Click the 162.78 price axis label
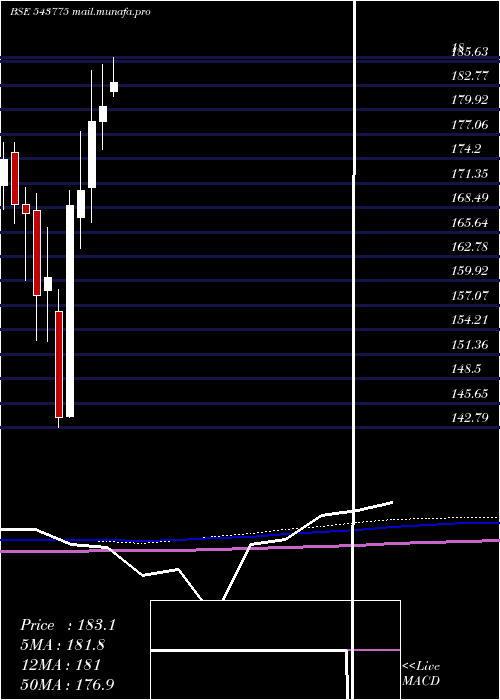The image size is (500, 700). click(x=470, y=246)
